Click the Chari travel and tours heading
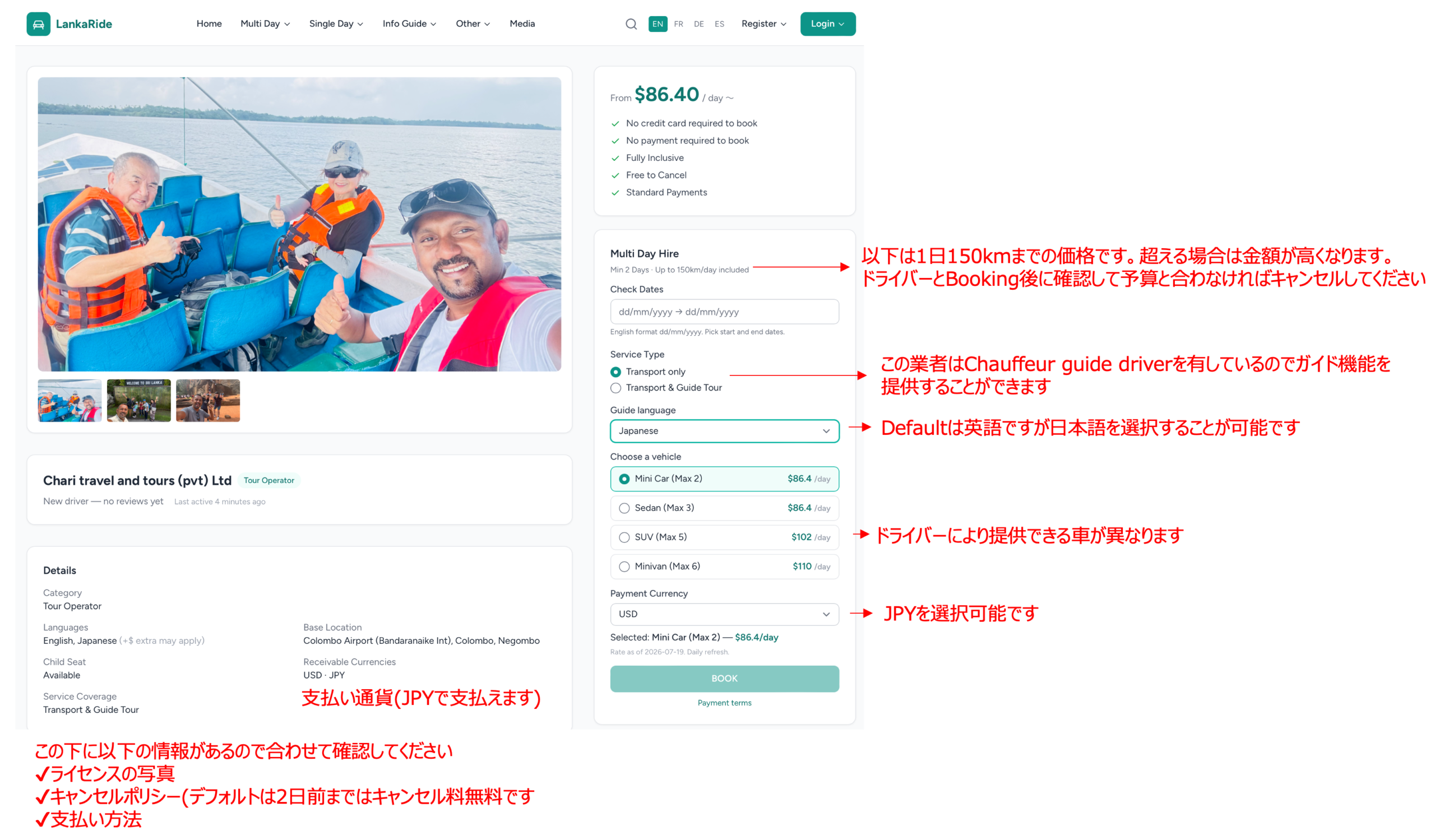The width and height of the screenshot is (1435, 840). tap(137, 480)
